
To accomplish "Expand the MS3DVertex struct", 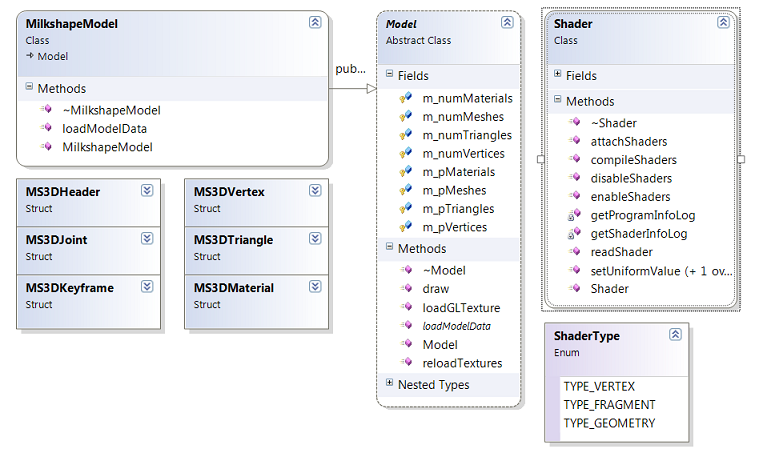I will pyautogui.click(x=315, y=190).
